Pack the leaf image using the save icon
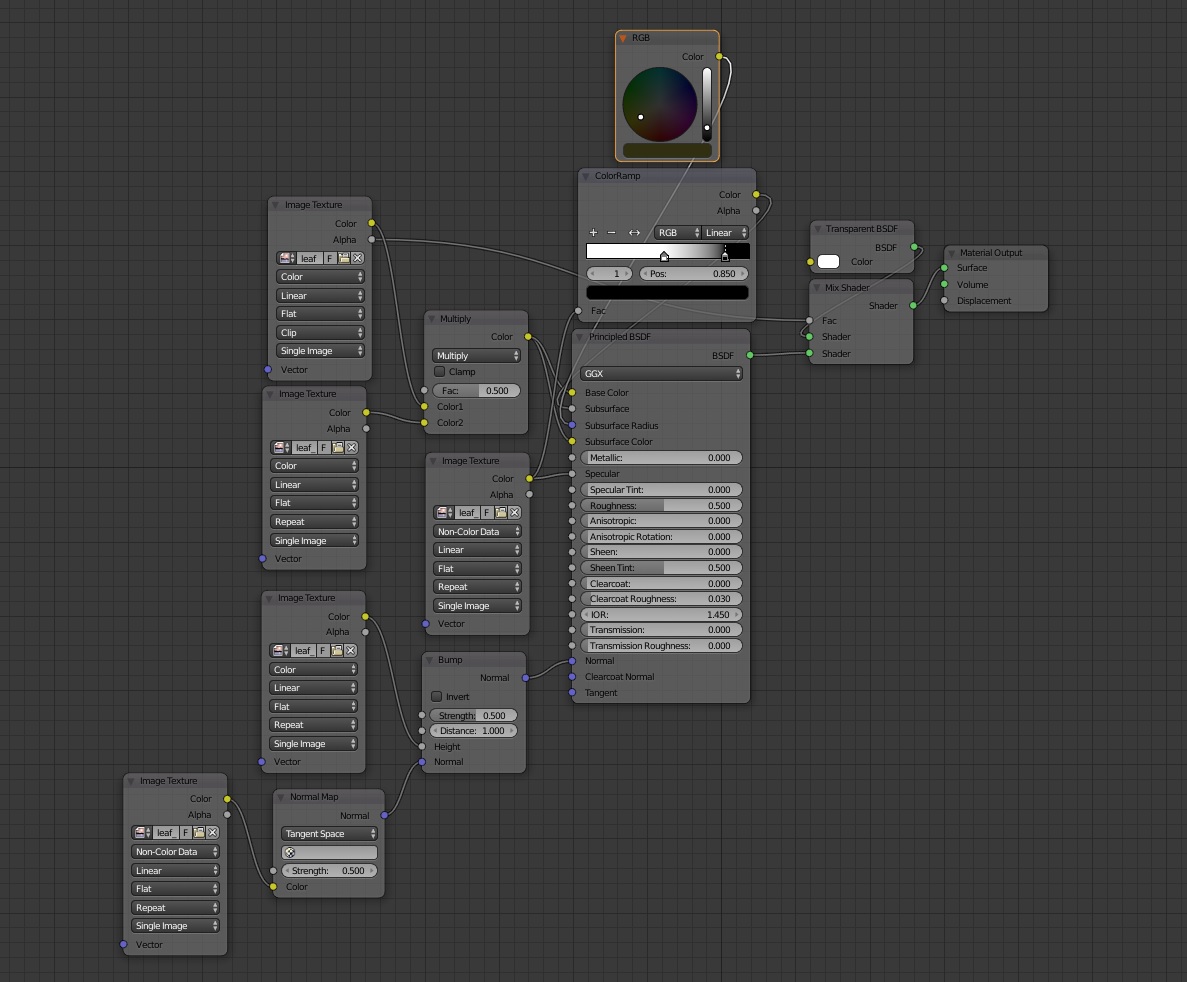The width and height of the screenshot is (1187, 982). pyautogui.click(x=345, y=258)
